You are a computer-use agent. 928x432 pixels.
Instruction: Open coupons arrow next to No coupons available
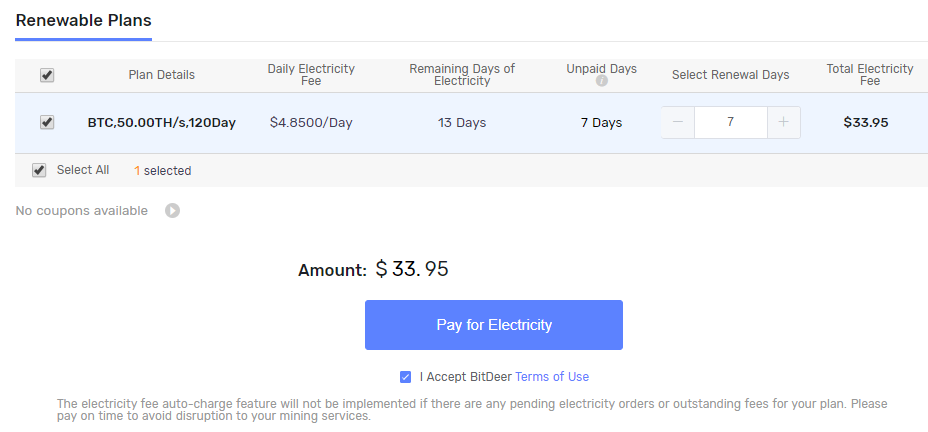click(x=172, y=211)
